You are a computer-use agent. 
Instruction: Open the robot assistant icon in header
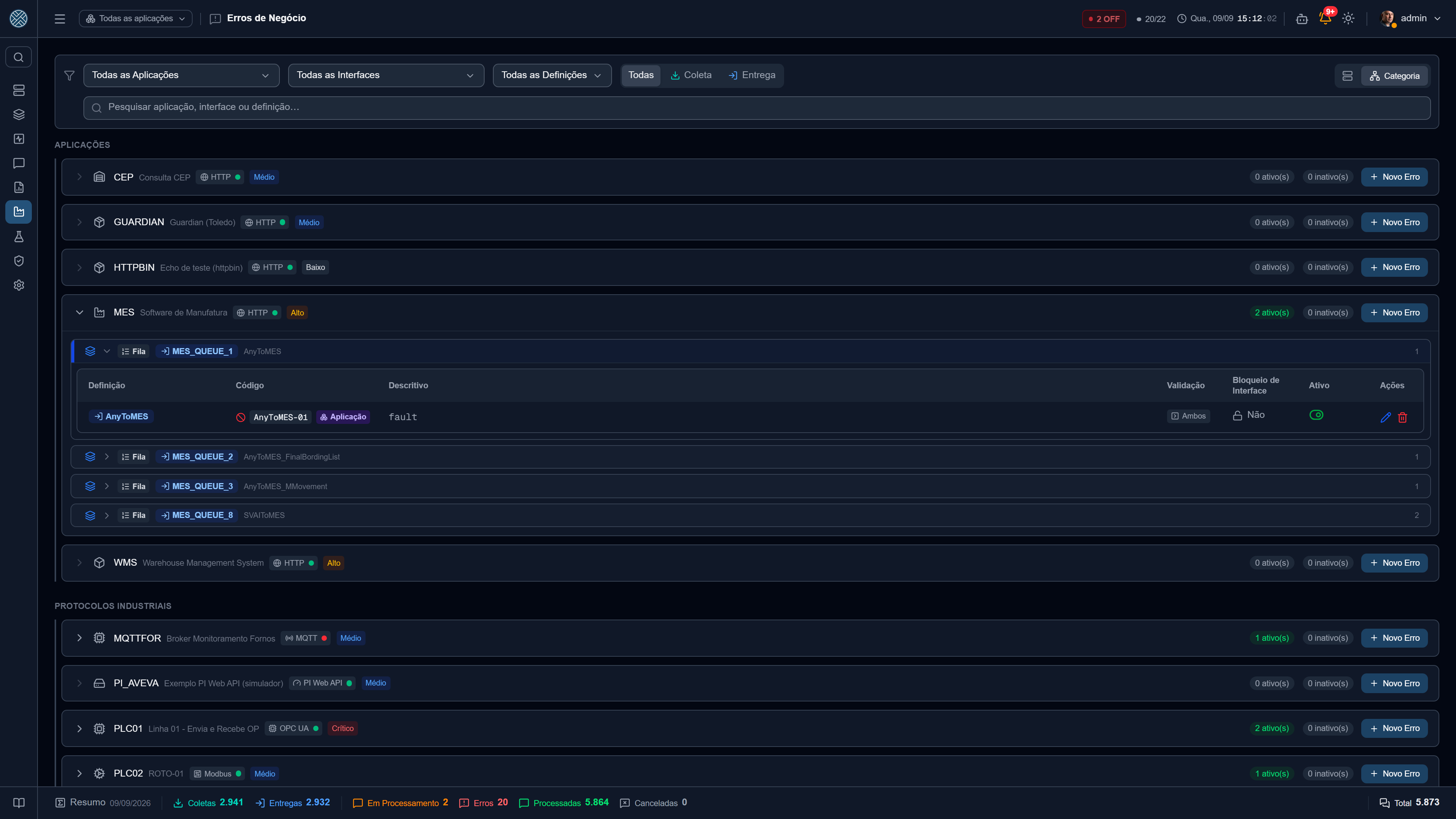tap(1302, 19)
